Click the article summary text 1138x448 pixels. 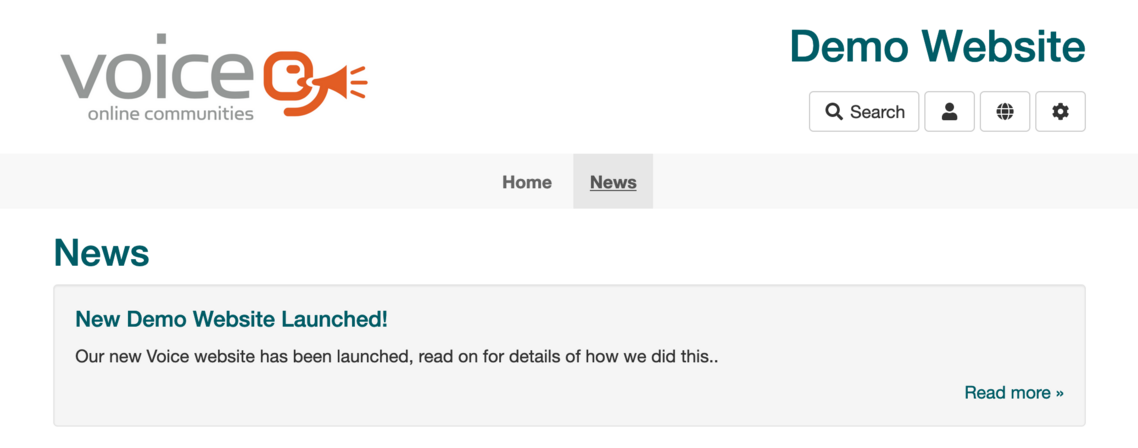pyautogui.click(x=396, y=356)
